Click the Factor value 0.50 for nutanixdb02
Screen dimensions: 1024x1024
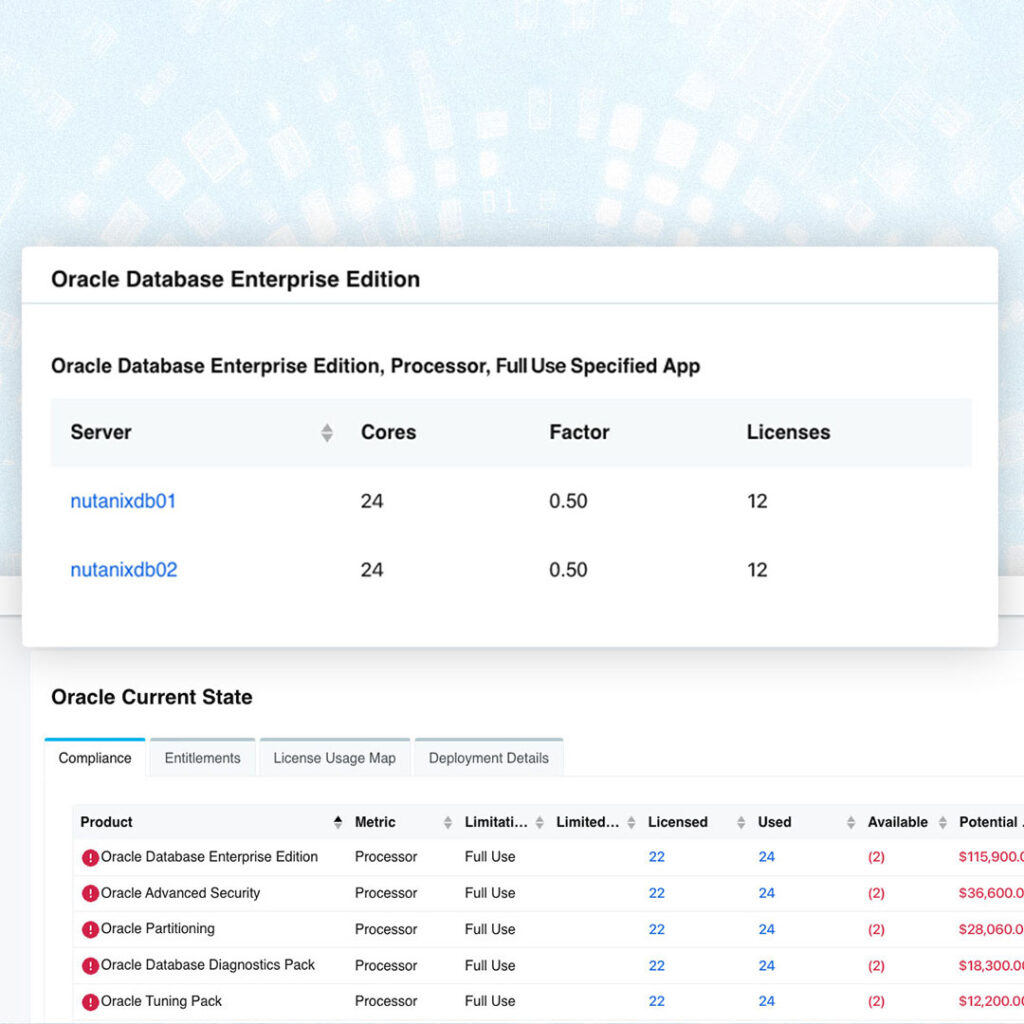click(x=568, y=569)
